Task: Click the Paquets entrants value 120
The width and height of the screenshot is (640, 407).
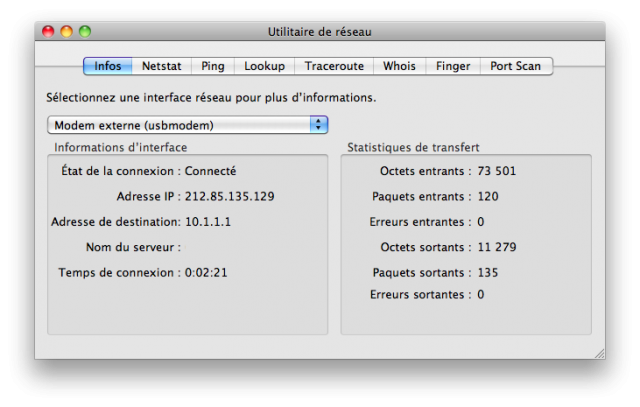Action: click(x=488, y=196)
